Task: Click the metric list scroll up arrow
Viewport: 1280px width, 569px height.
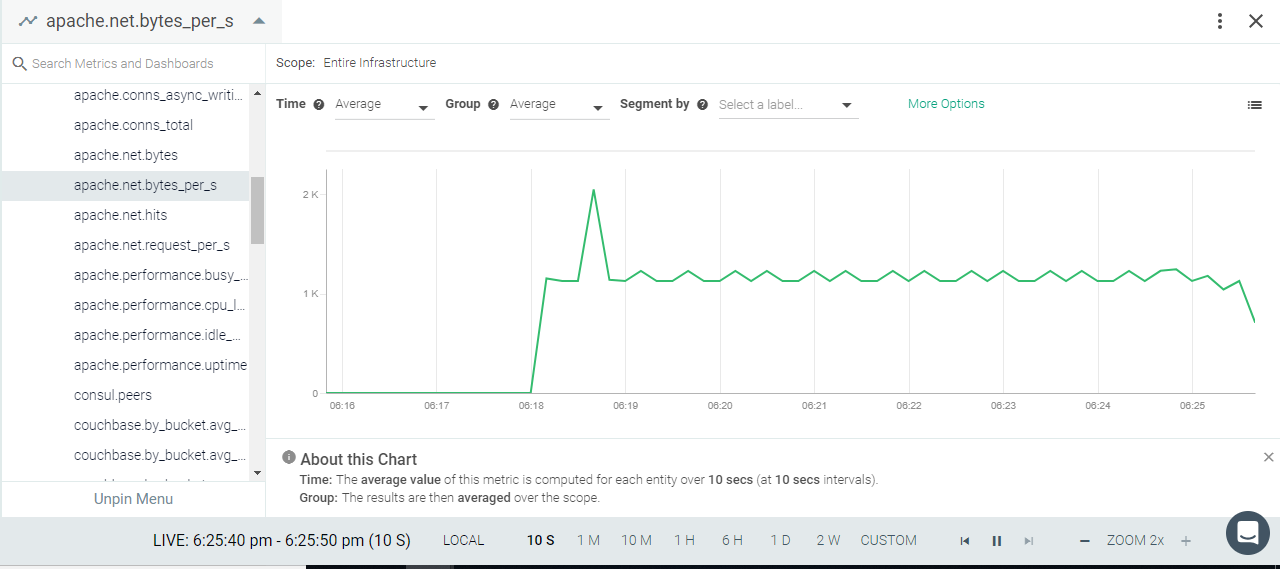Action: coord(257,94)
